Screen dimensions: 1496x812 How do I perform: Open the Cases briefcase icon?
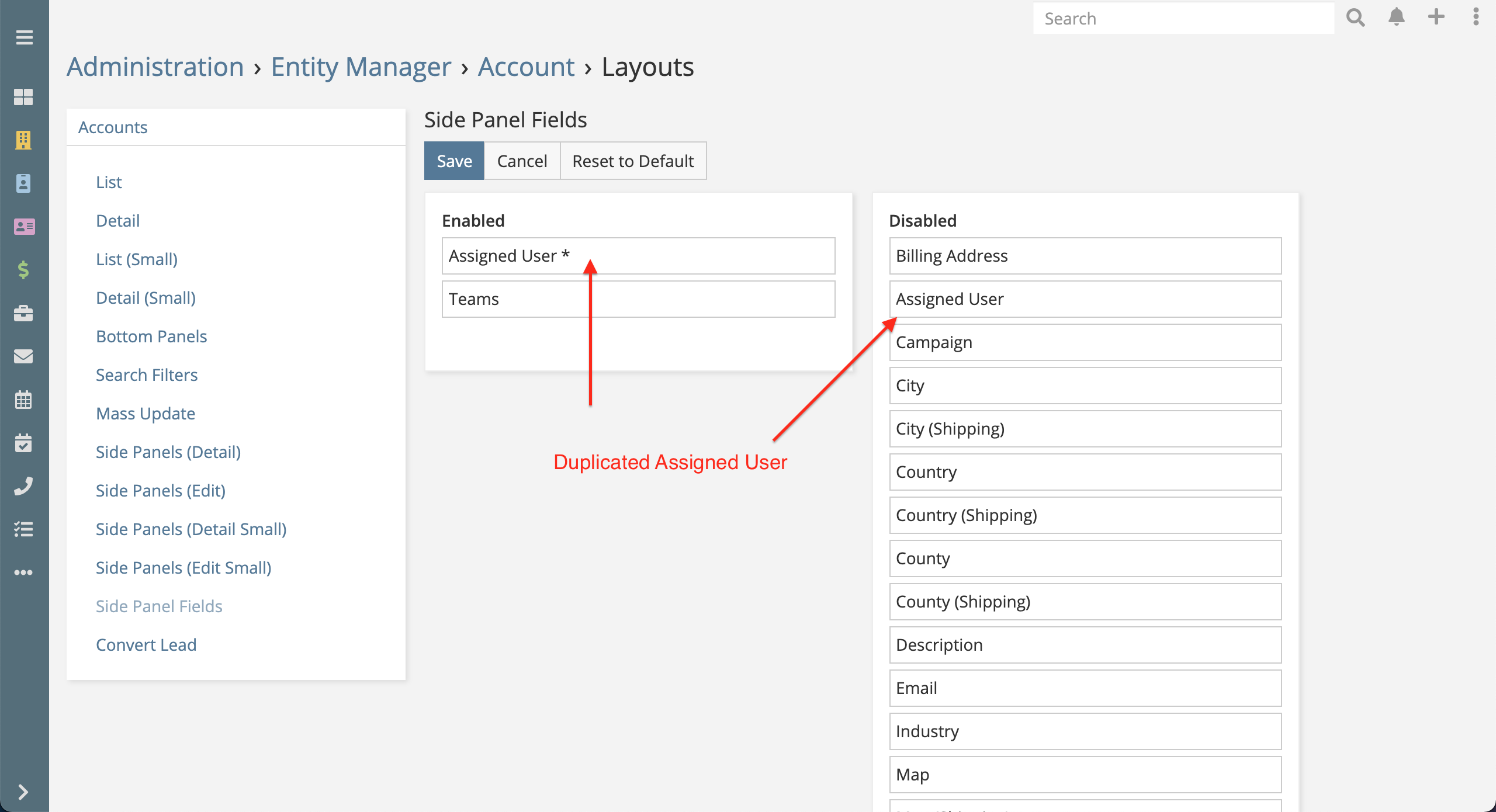point(23,314)
